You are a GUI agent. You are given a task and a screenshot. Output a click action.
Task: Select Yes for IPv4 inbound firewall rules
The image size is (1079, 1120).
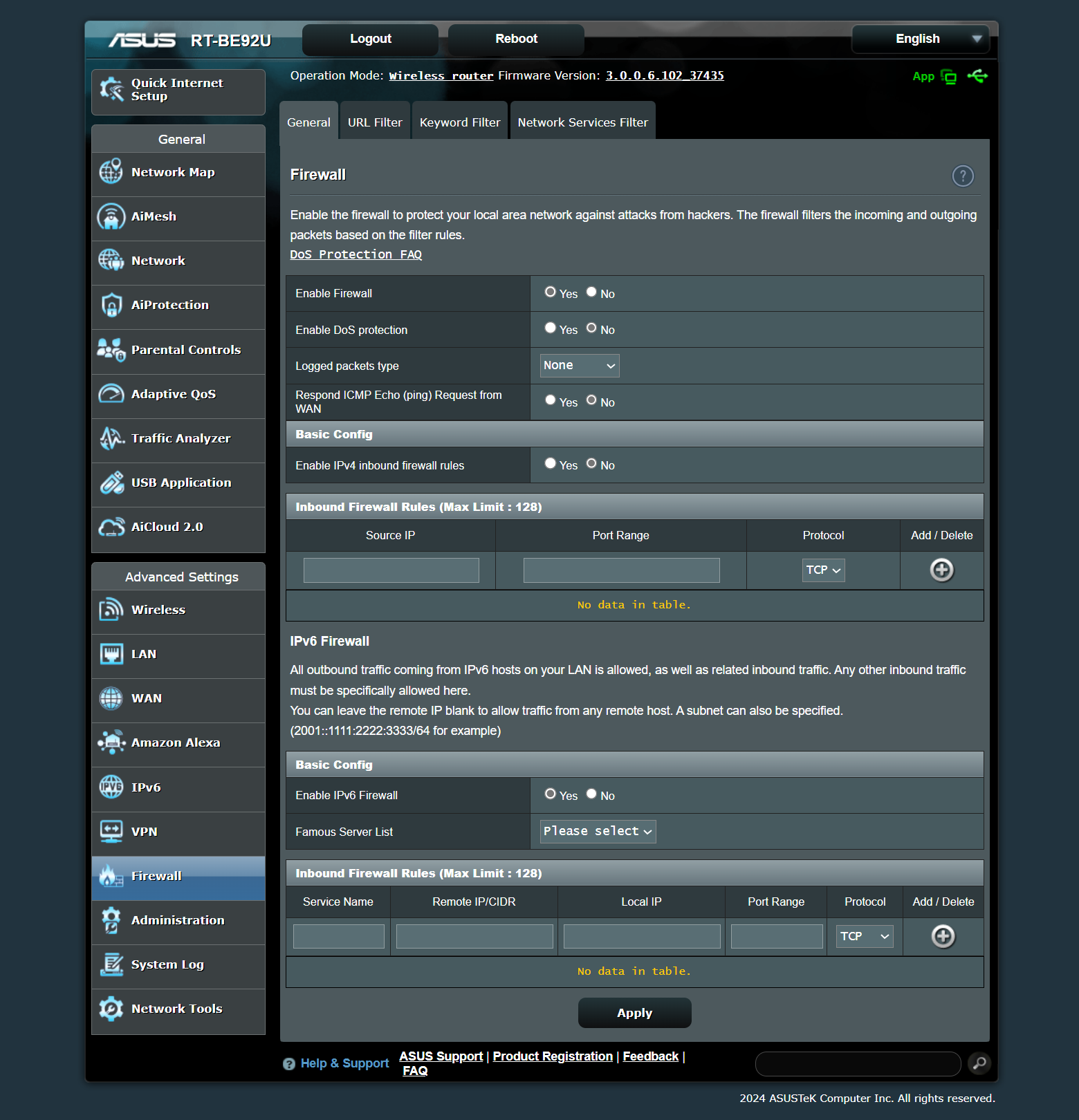(551, 463)
